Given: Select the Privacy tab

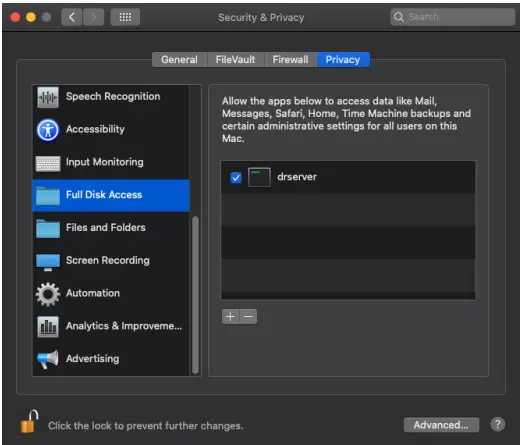Looking at the screenshot, I should click(x=343, y=60).
